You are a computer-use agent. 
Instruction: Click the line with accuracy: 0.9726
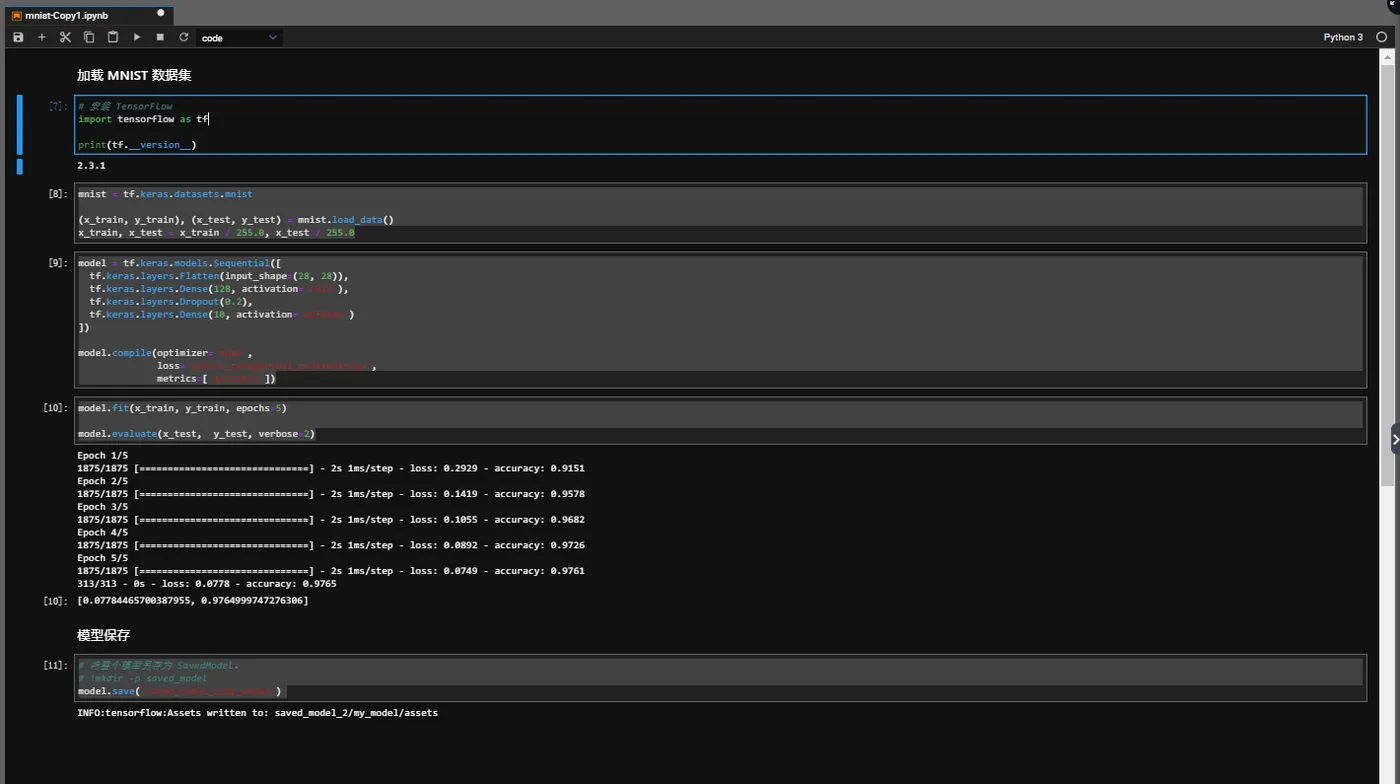(331, 546)
